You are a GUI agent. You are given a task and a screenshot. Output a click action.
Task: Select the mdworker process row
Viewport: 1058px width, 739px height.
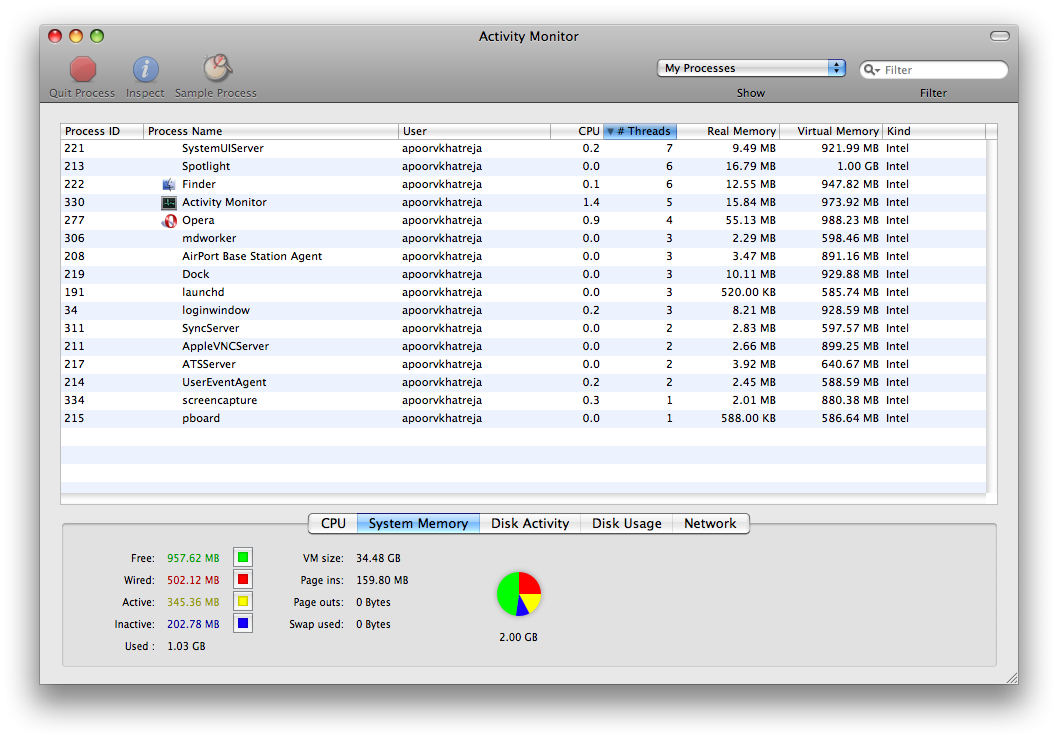tap(523, 238)
